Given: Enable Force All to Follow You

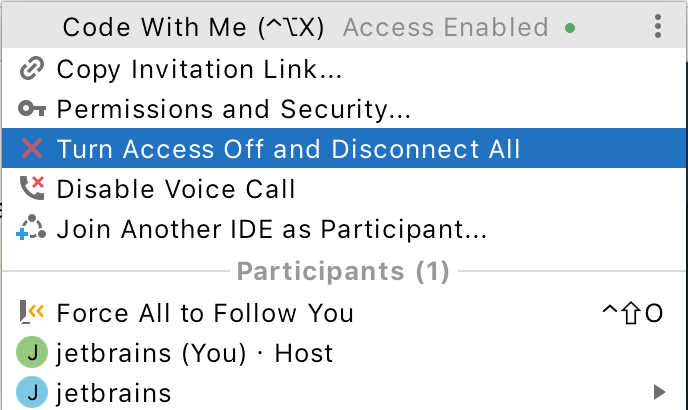Looking at the screenshot, I should [205, 313].
